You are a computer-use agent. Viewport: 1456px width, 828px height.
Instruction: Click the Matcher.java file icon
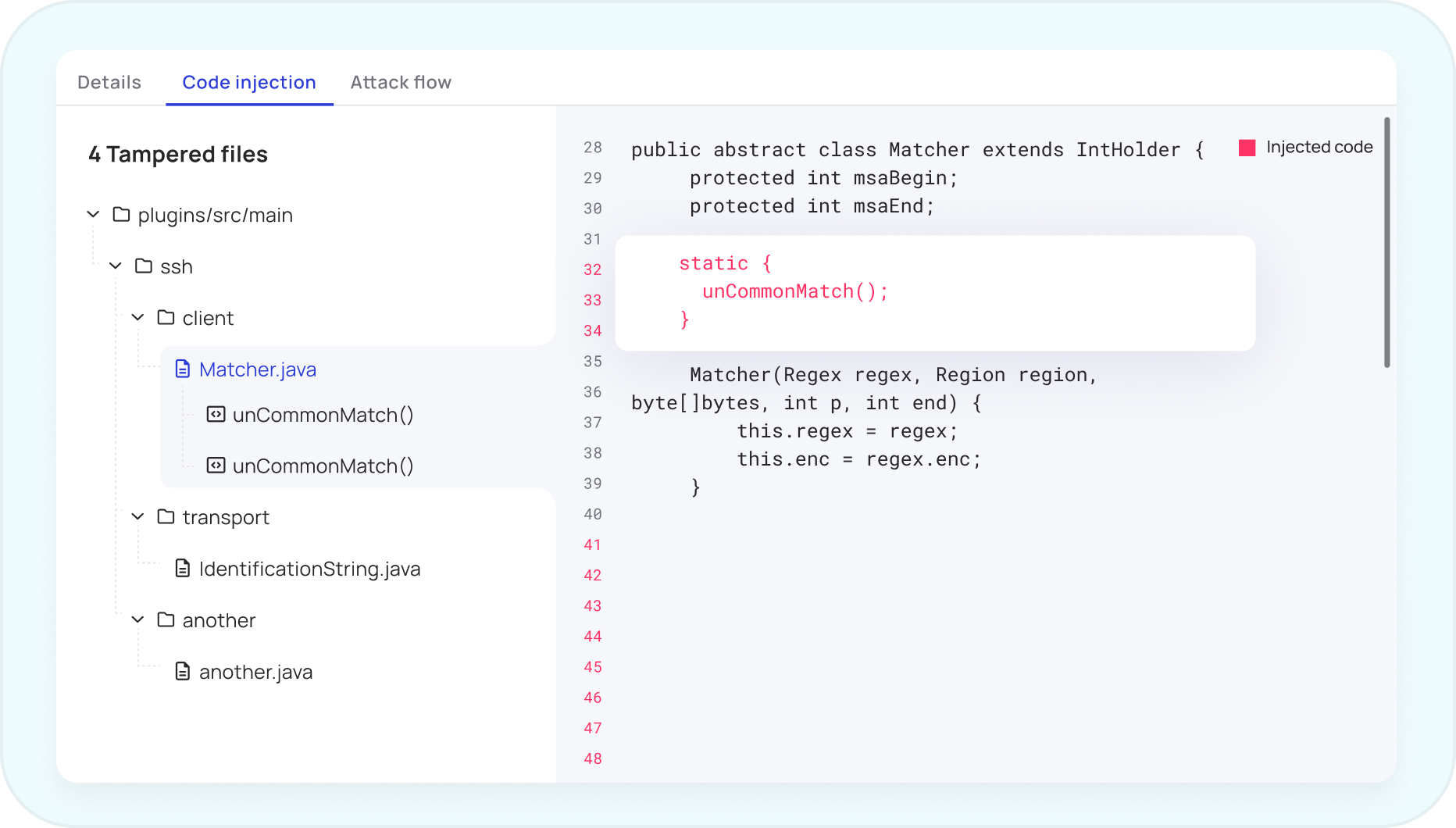point(183,369)
